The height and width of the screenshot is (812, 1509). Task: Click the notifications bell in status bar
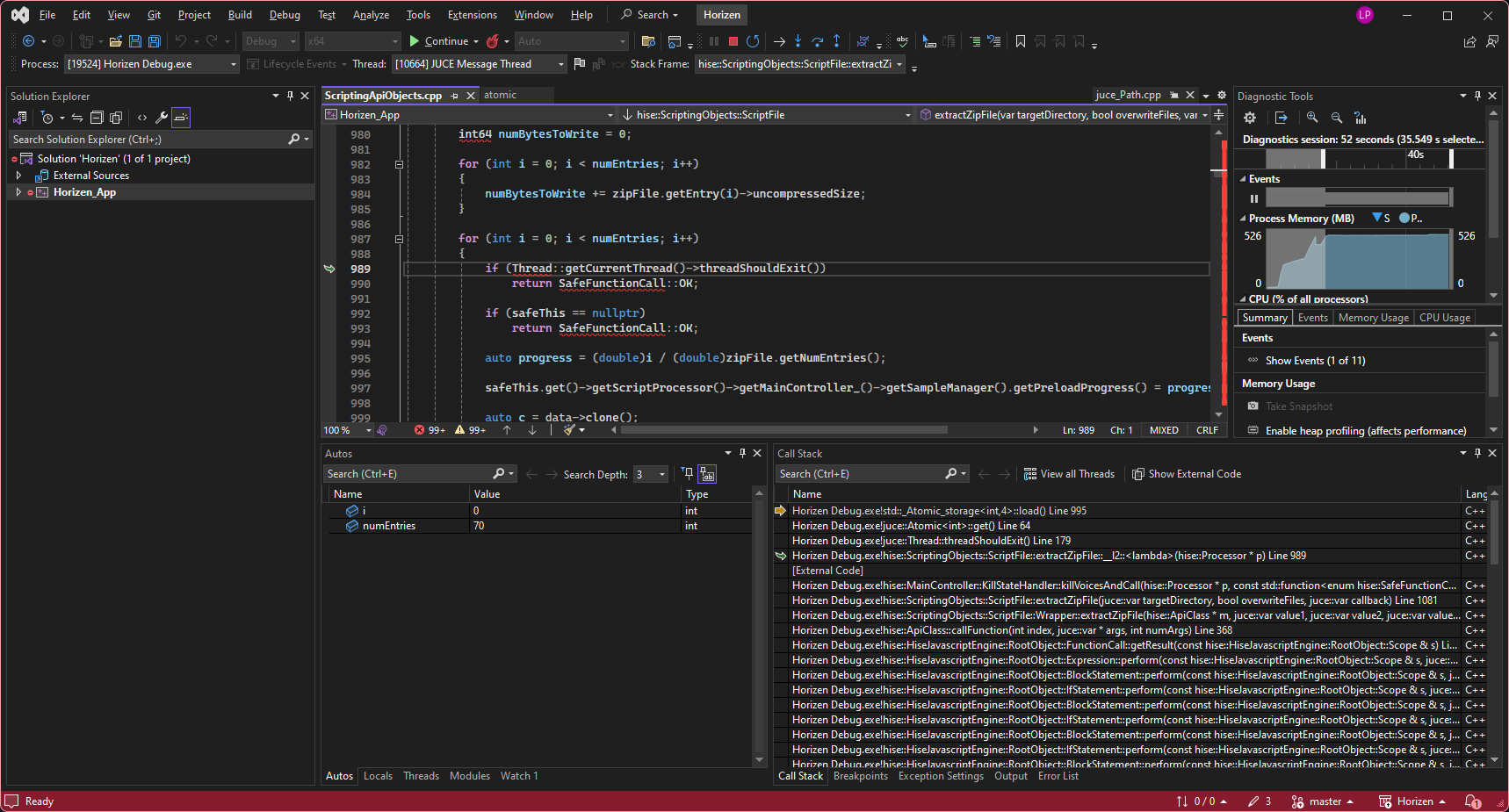1473,801
